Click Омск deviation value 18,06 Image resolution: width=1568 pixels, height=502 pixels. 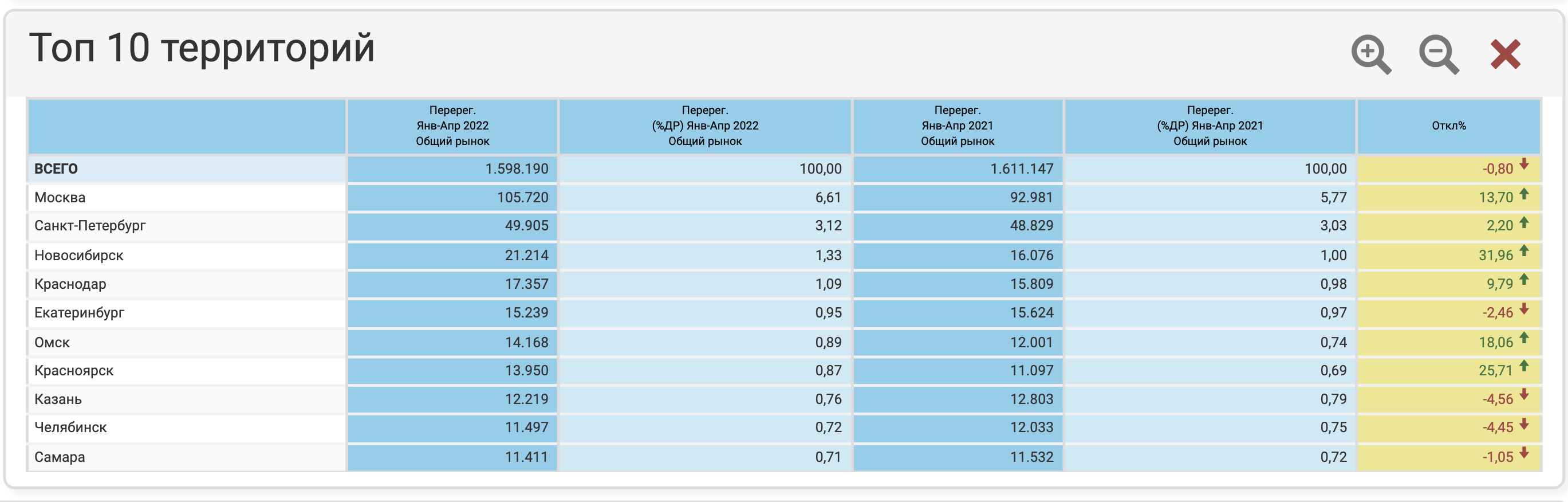(1495, 342)
